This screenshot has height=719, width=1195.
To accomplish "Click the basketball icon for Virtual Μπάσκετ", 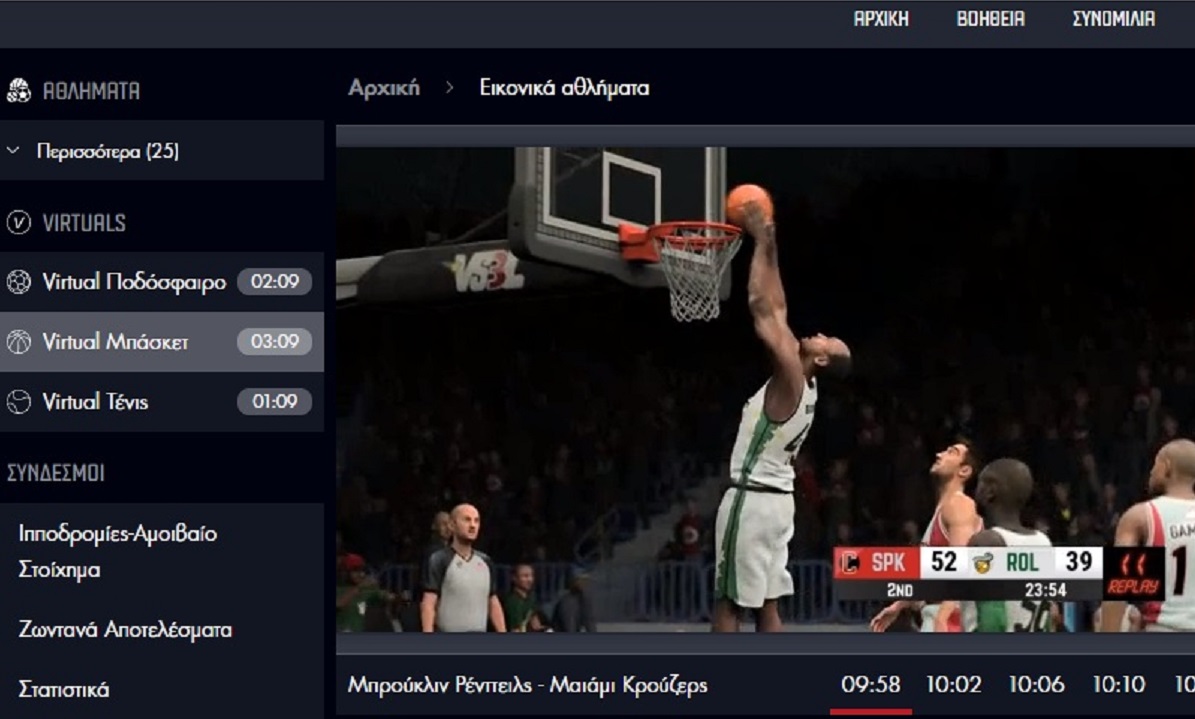I will [18, 342].
